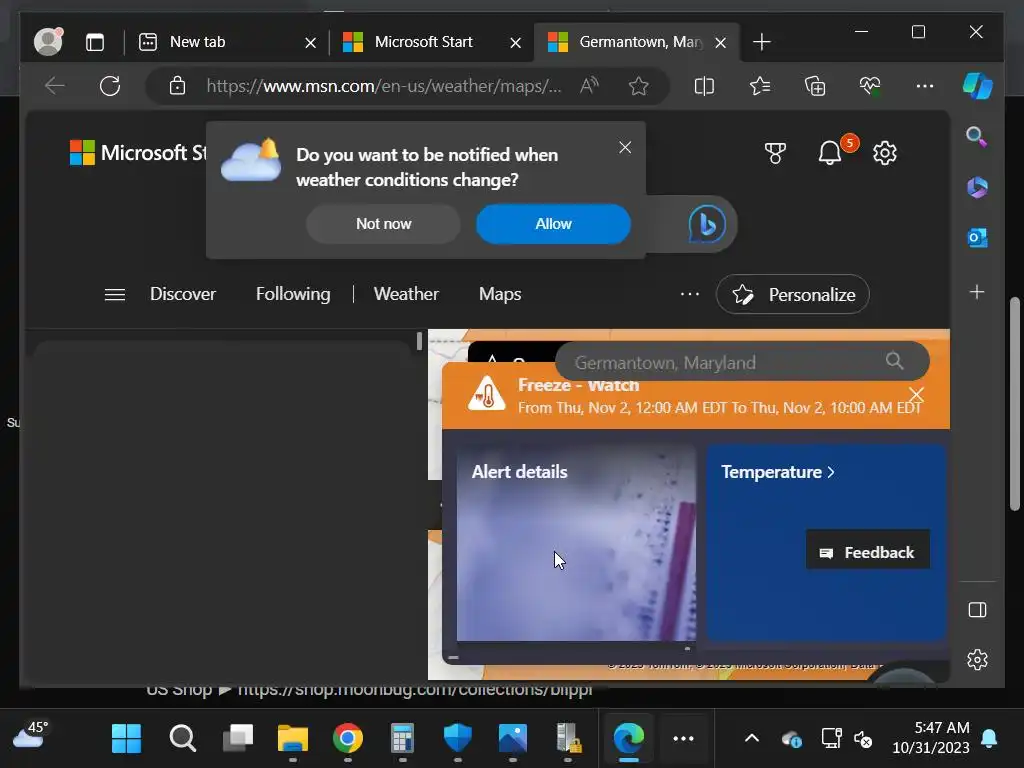
Task: Open Copilot sidebar icon
Action: tap(978, 86)
